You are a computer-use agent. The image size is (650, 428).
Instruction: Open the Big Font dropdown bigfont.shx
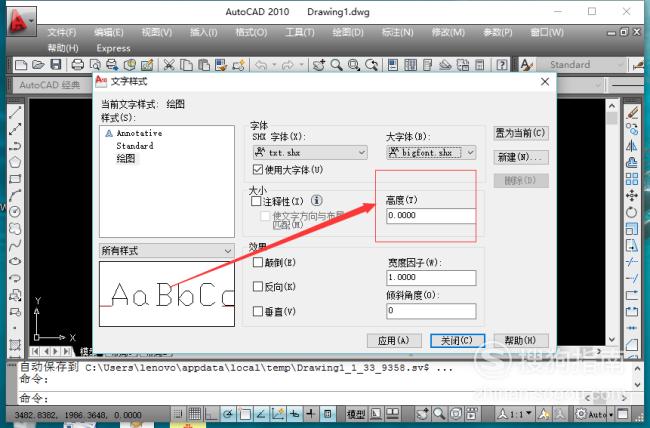click(x=431, y=153)
